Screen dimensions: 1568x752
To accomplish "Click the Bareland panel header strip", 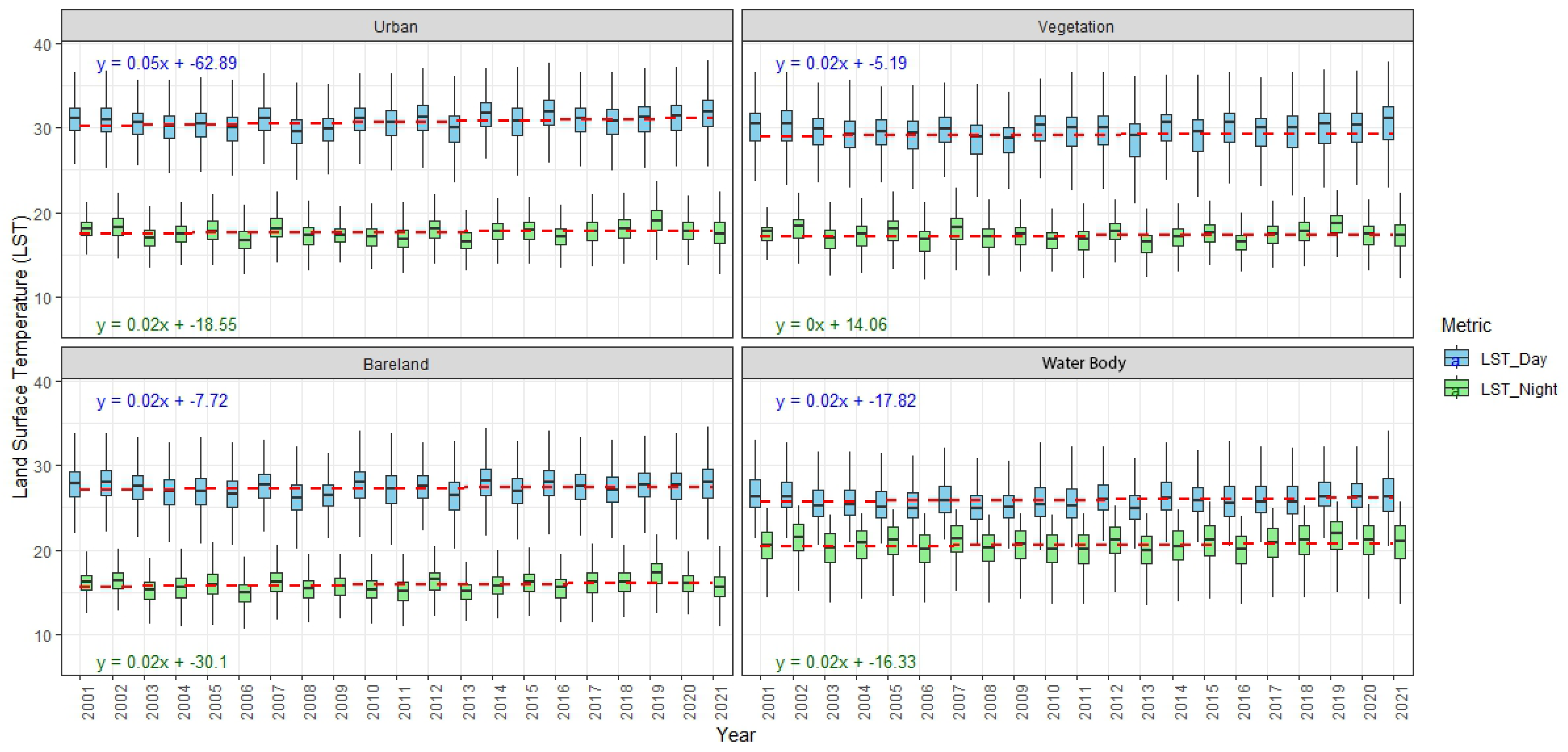I will (x=396, y=363).
